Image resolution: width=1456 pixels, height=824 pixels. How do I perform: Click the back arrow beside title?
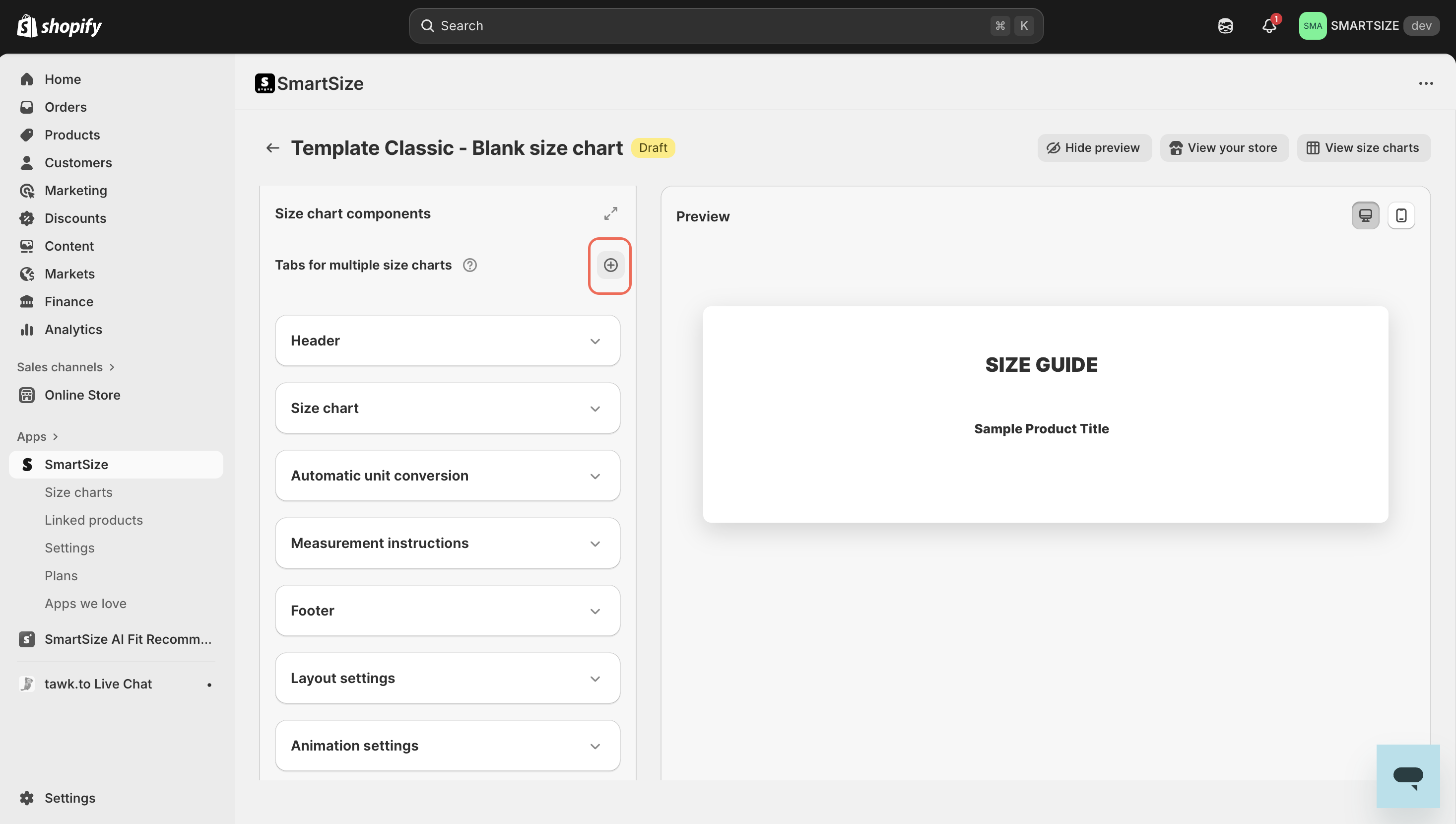tap(272, 148)
